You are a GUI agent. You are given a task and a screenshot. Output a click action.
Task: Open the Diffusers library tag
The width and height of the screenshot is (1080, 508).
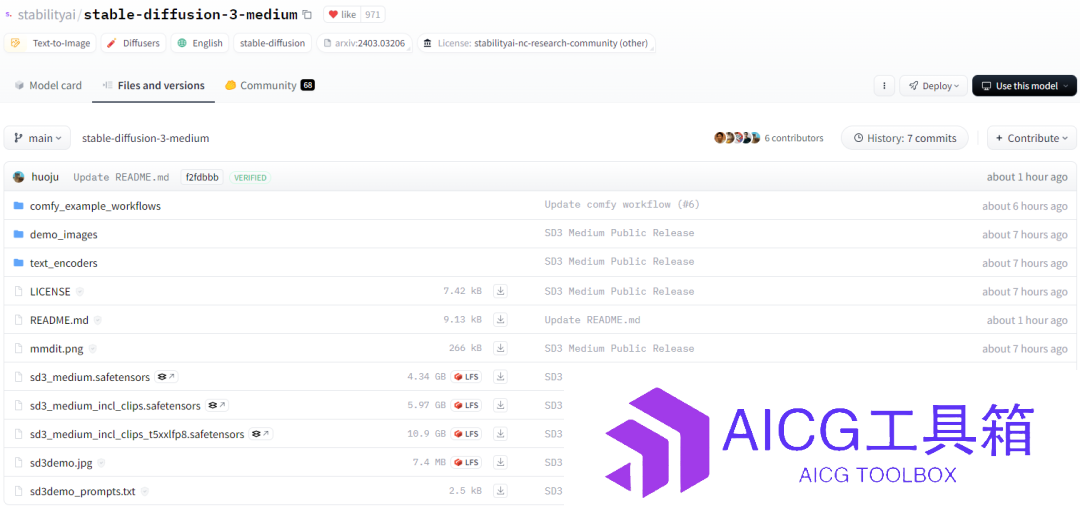(x=134, y=43)
